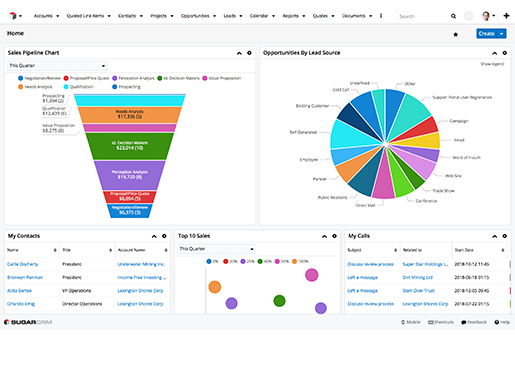Sort calls by Subject column arrows

396,250
